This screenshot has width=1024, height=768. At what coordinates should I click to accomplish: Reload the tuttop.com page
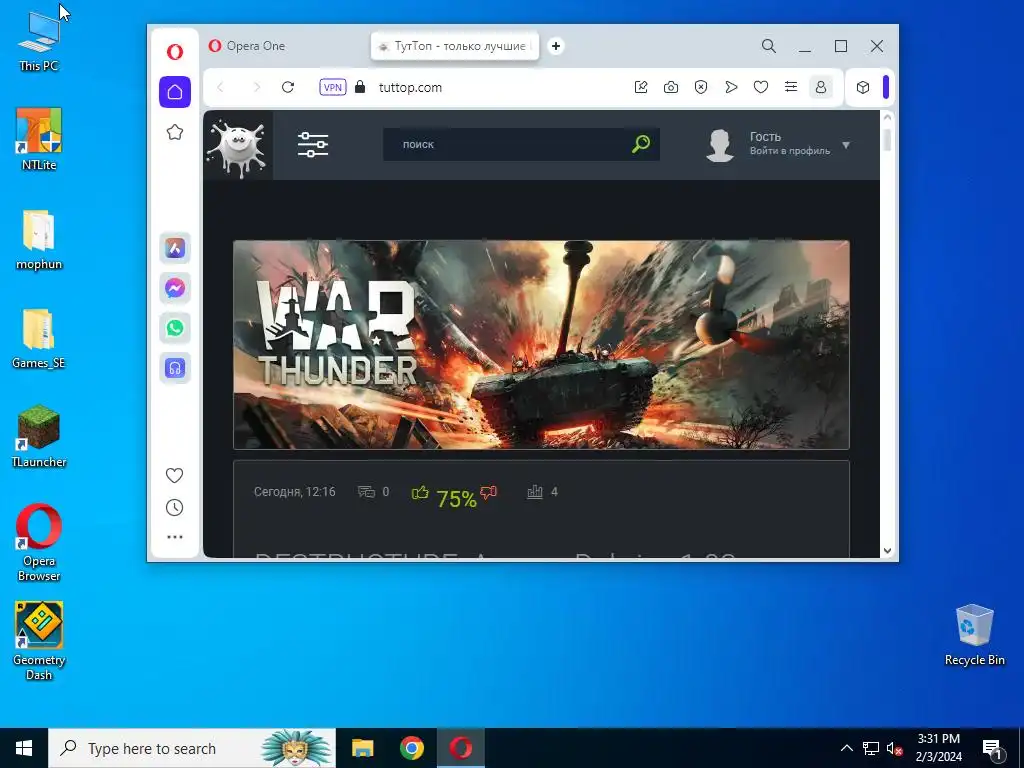click(x=288, y=88)
